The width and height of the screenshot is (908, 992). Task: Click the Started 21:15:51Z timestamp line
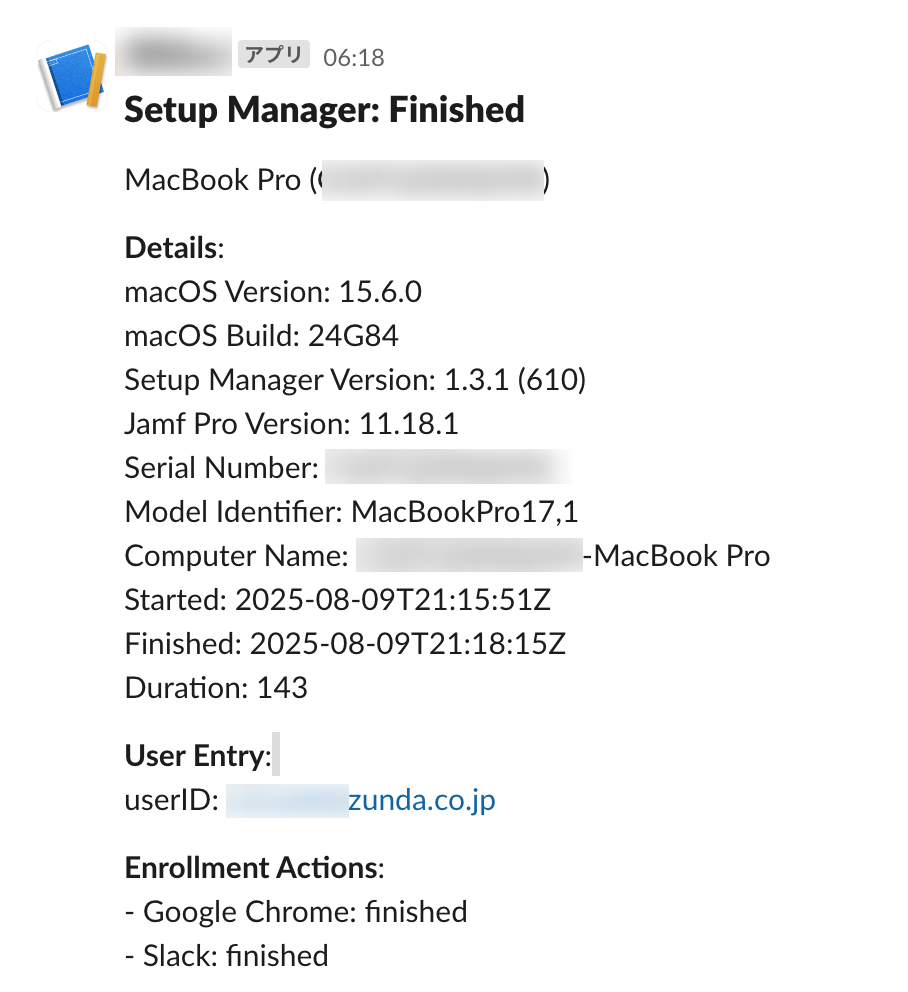coord(338,600)
